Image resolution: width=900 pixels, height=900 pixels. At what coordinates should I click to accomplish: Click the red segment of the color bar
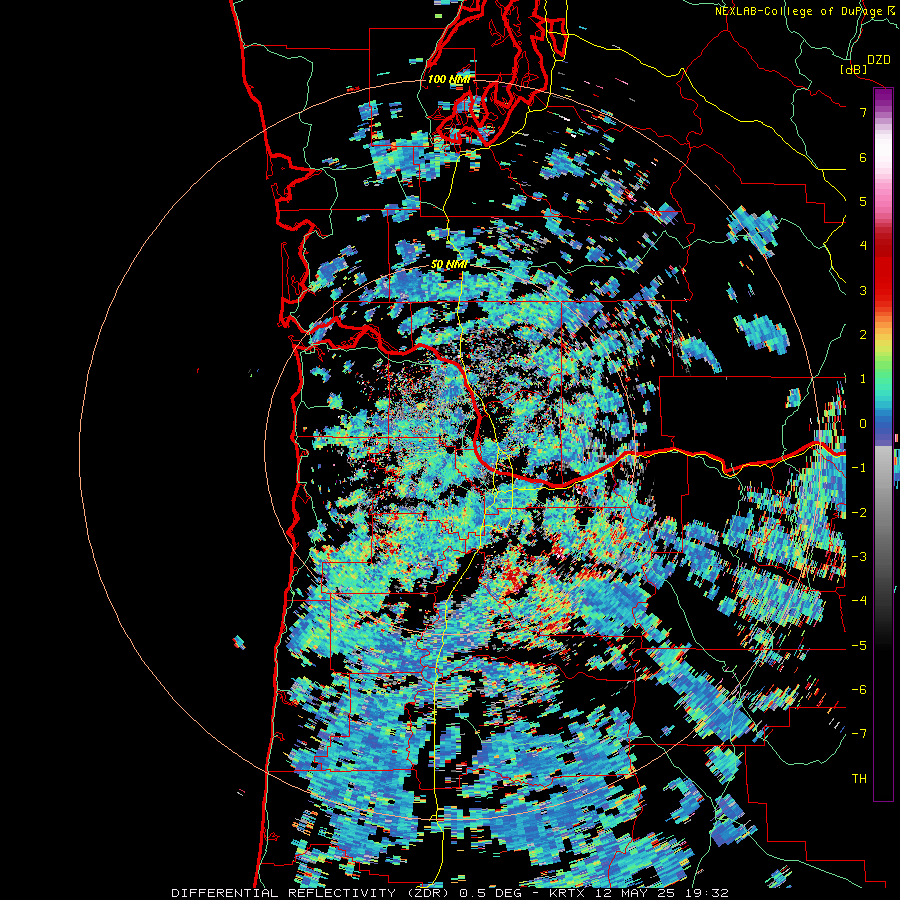[883, 270]
